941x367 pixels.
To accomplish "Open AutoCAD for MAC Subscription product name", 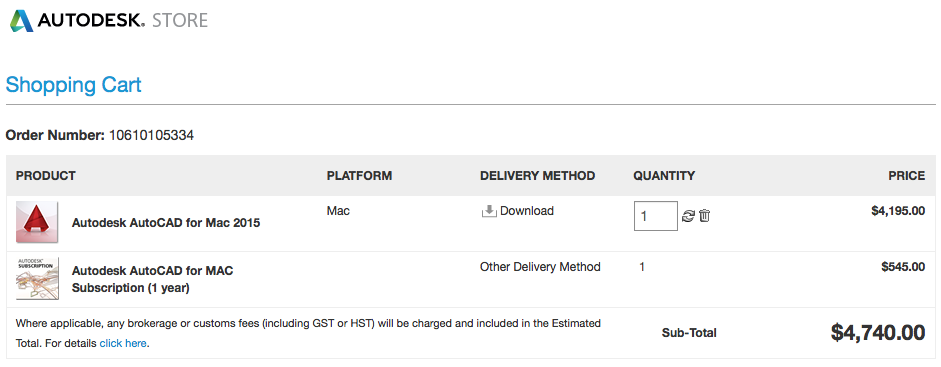I will [x=152, y=279].
